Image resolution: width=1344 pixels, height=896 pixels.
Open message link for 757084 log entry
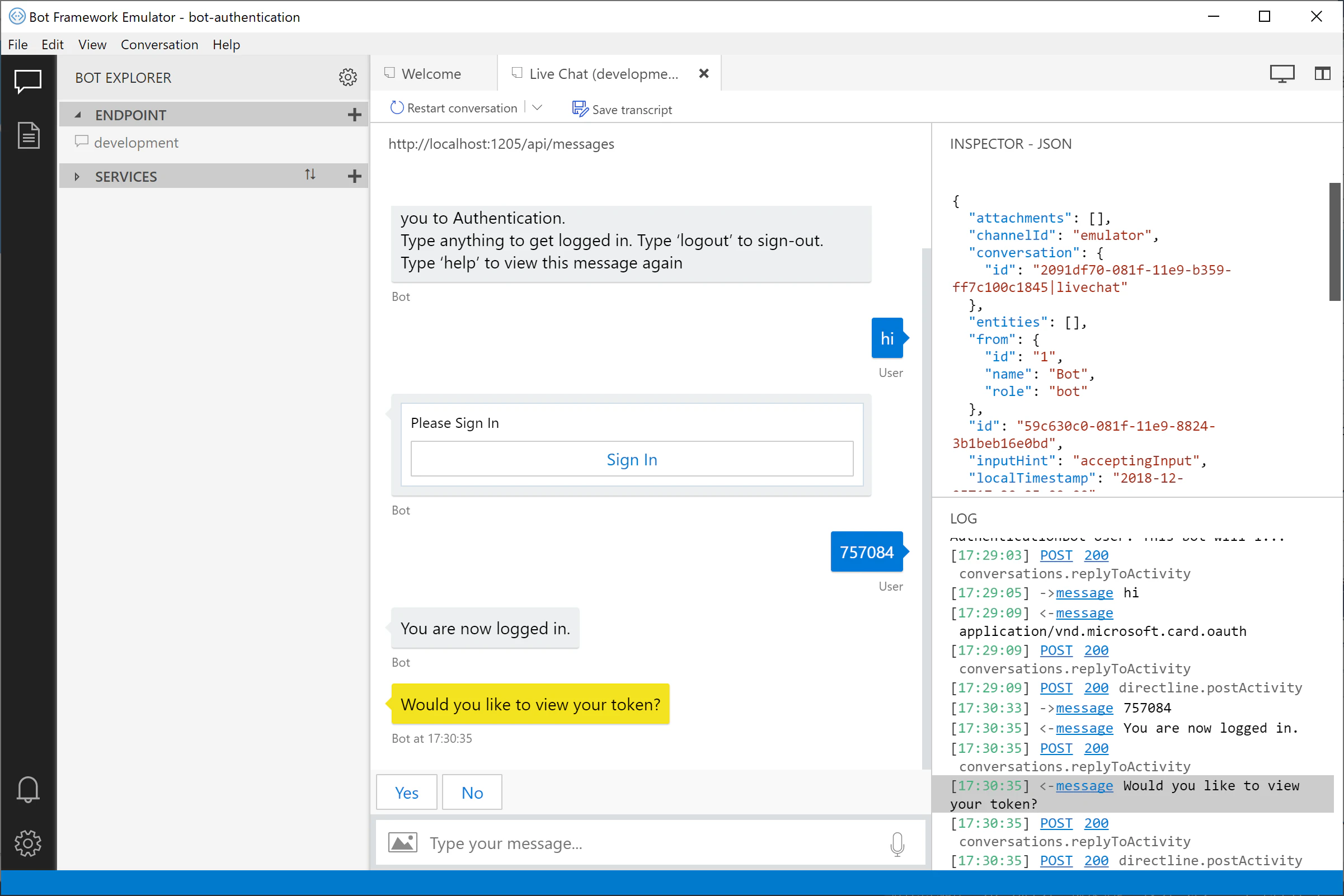pos(1084,708)
